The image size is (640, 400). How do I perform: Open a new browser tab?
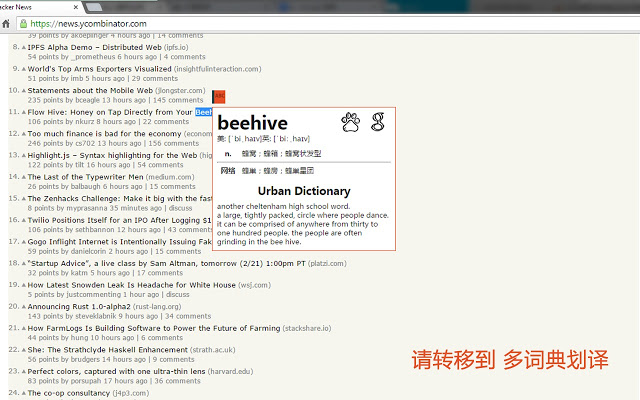(x=94, y=7)
